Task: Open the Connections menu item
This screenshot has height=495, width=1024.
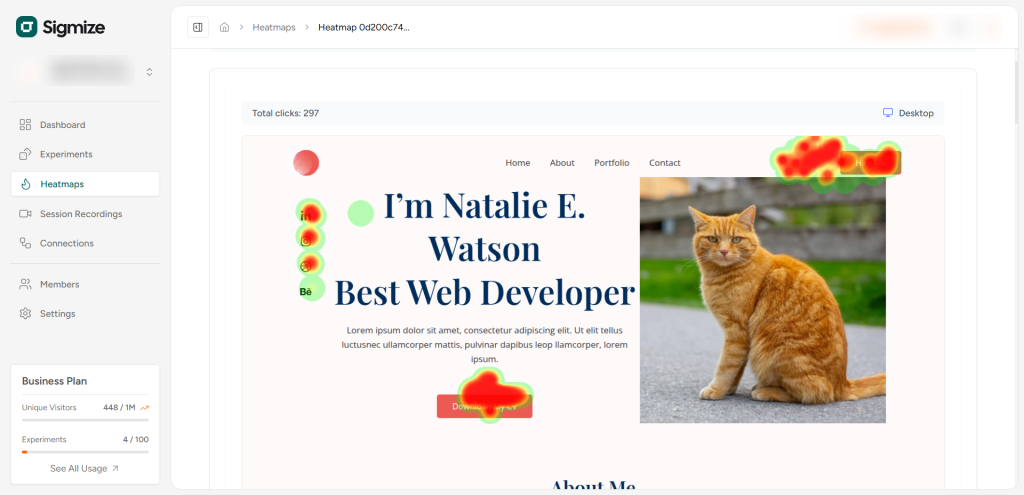Action: (x=85, y=243)
